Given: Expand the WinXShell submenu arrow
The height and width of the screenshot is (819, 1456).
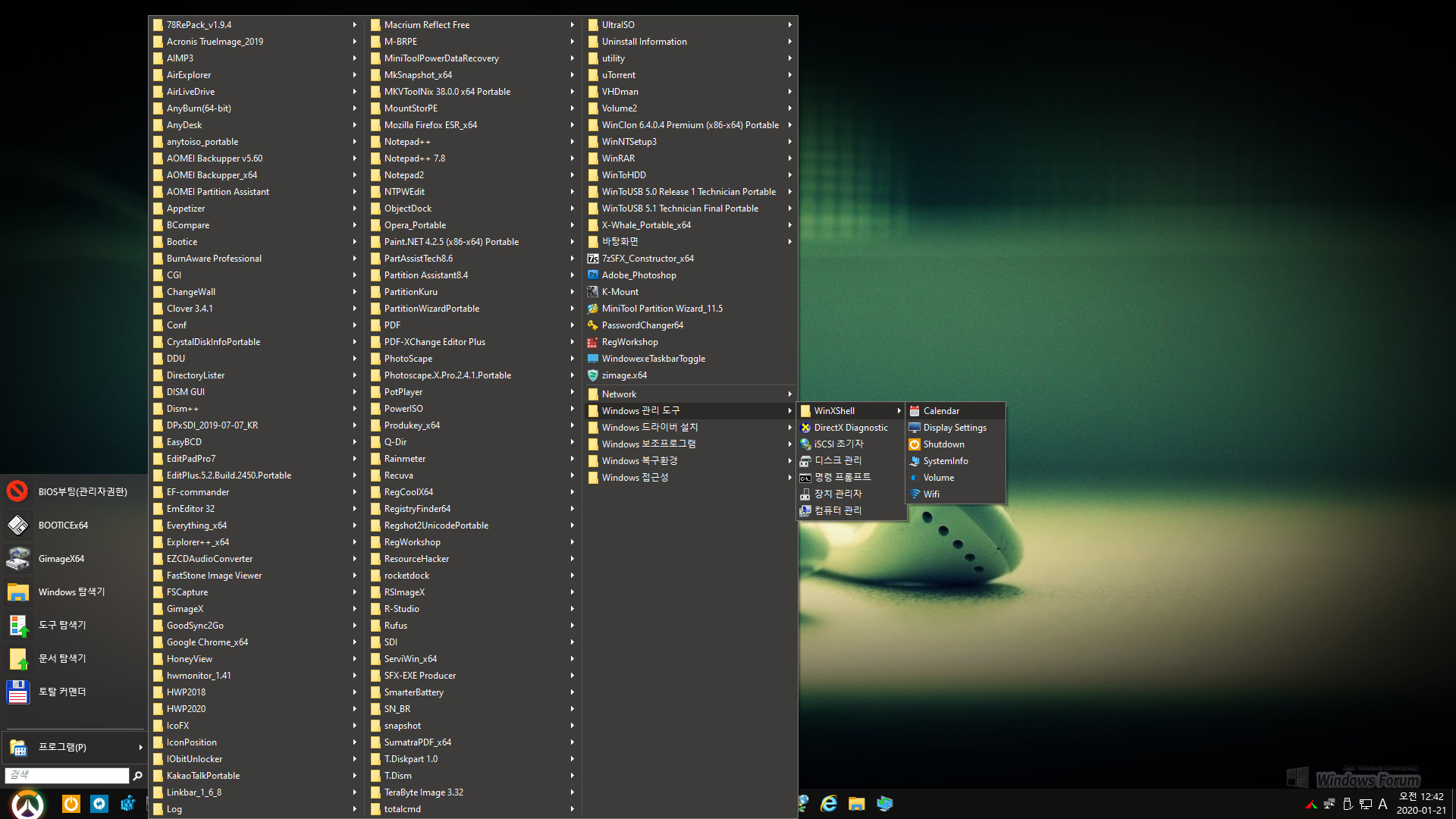Looking at the screenshot, I should pos(899,411).
